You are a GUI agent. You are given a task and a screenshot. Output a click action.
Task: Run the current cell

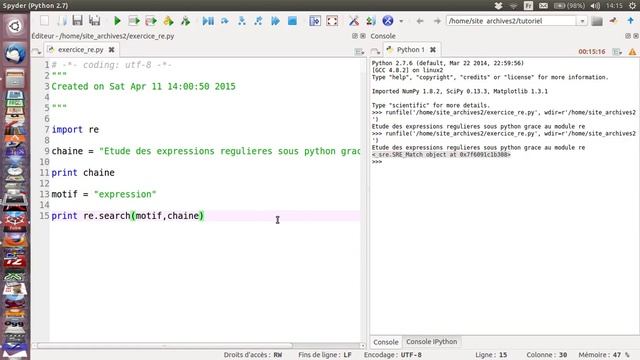point(134,21)
